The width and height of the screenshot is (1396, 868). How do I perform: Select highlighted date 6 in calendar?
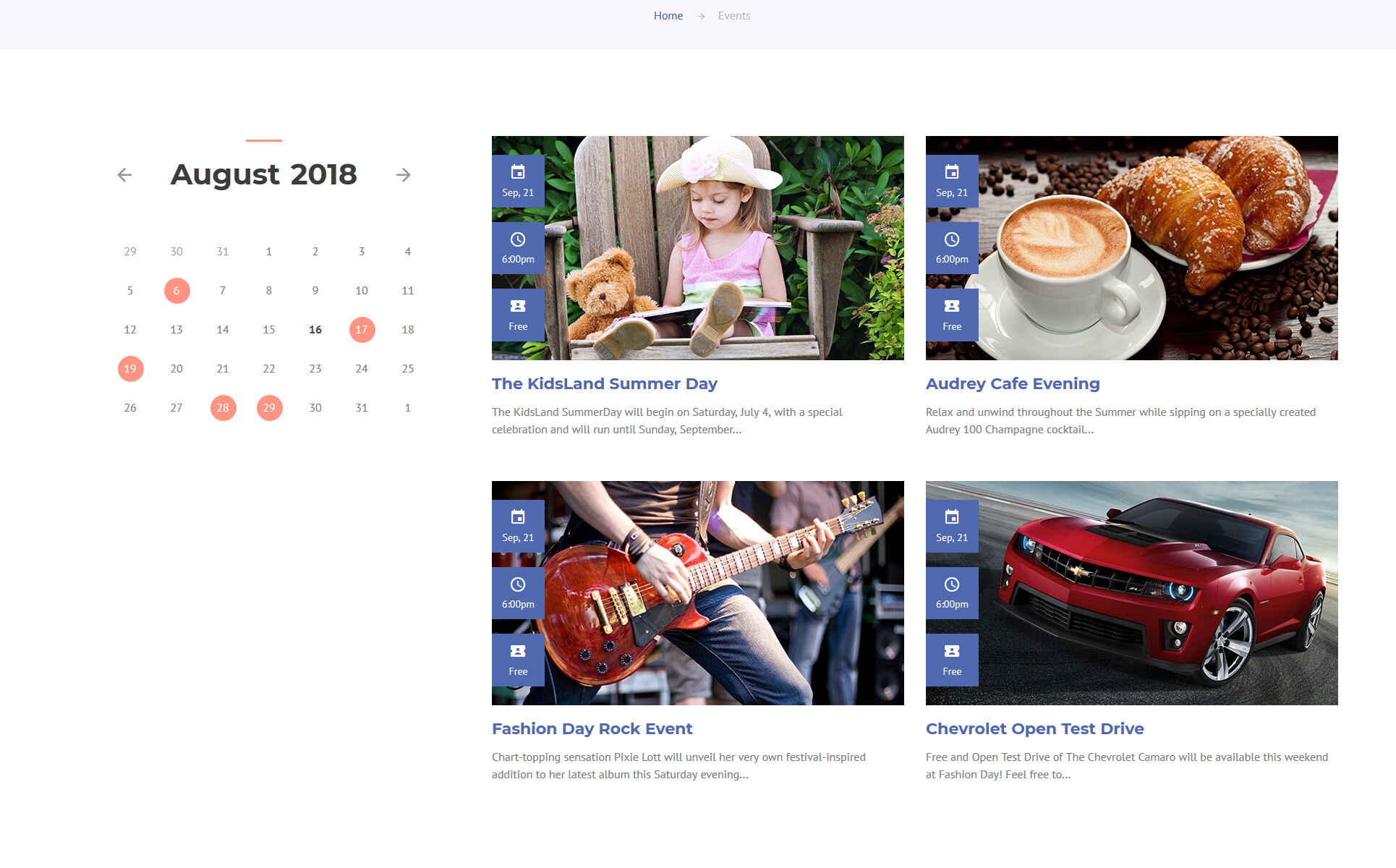(176, 291)
